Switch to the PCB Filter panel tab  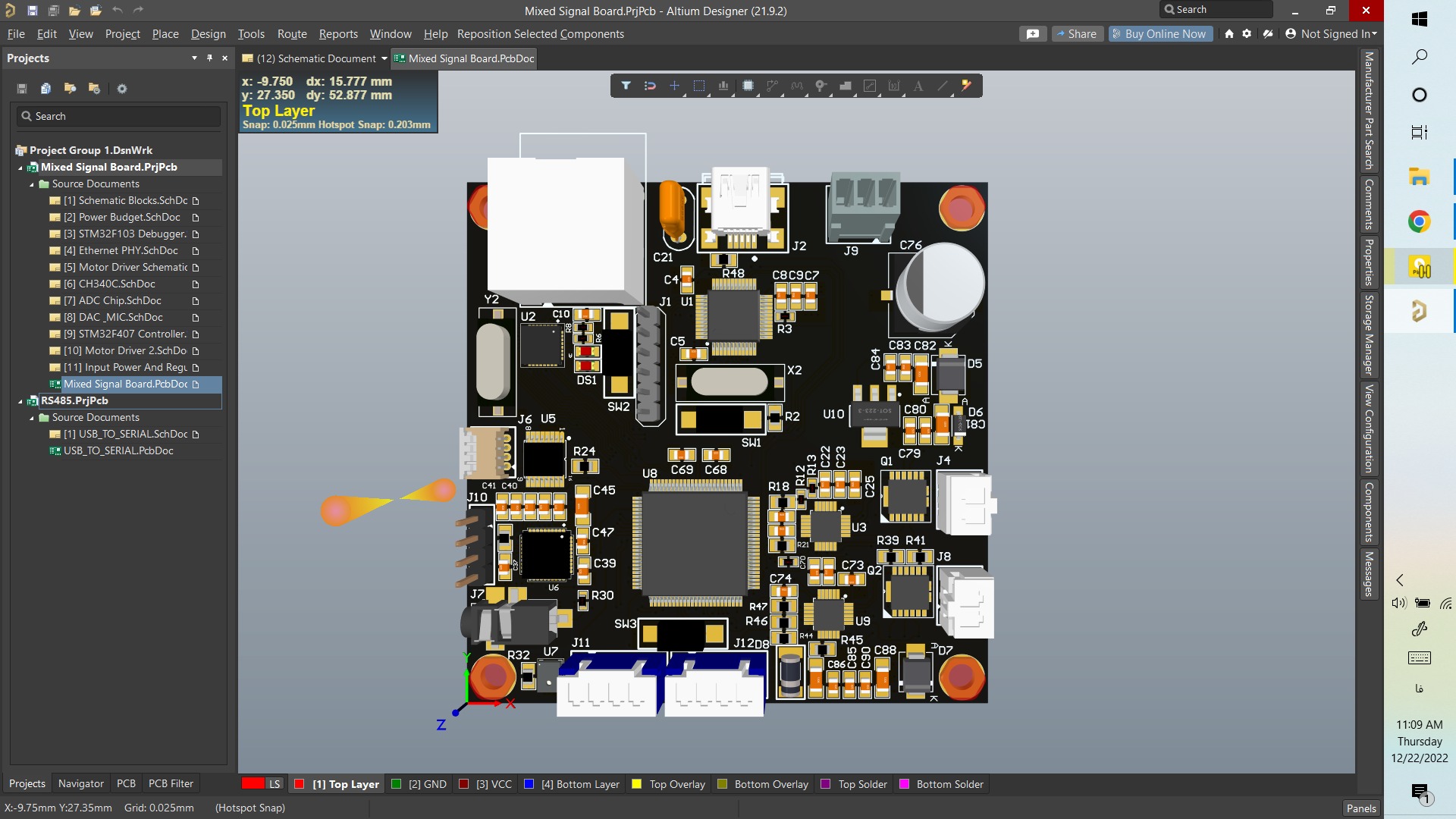coord(171,784)
